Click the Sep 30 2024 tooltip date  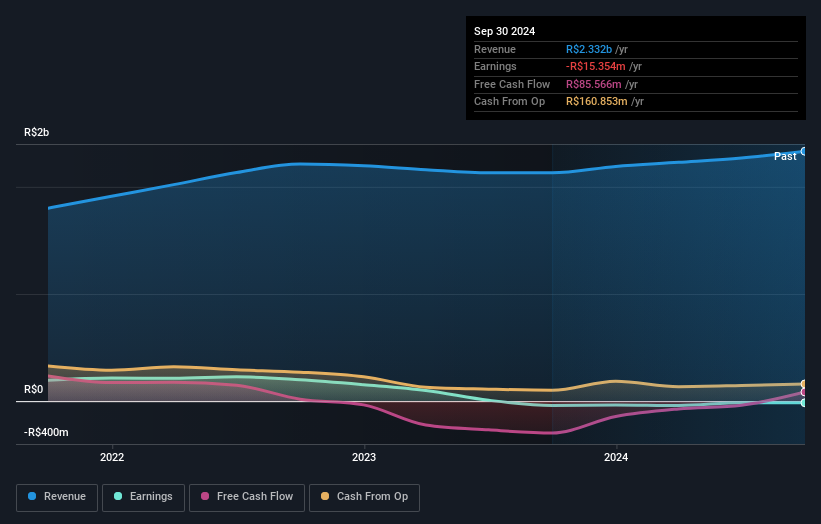point(504,31)
